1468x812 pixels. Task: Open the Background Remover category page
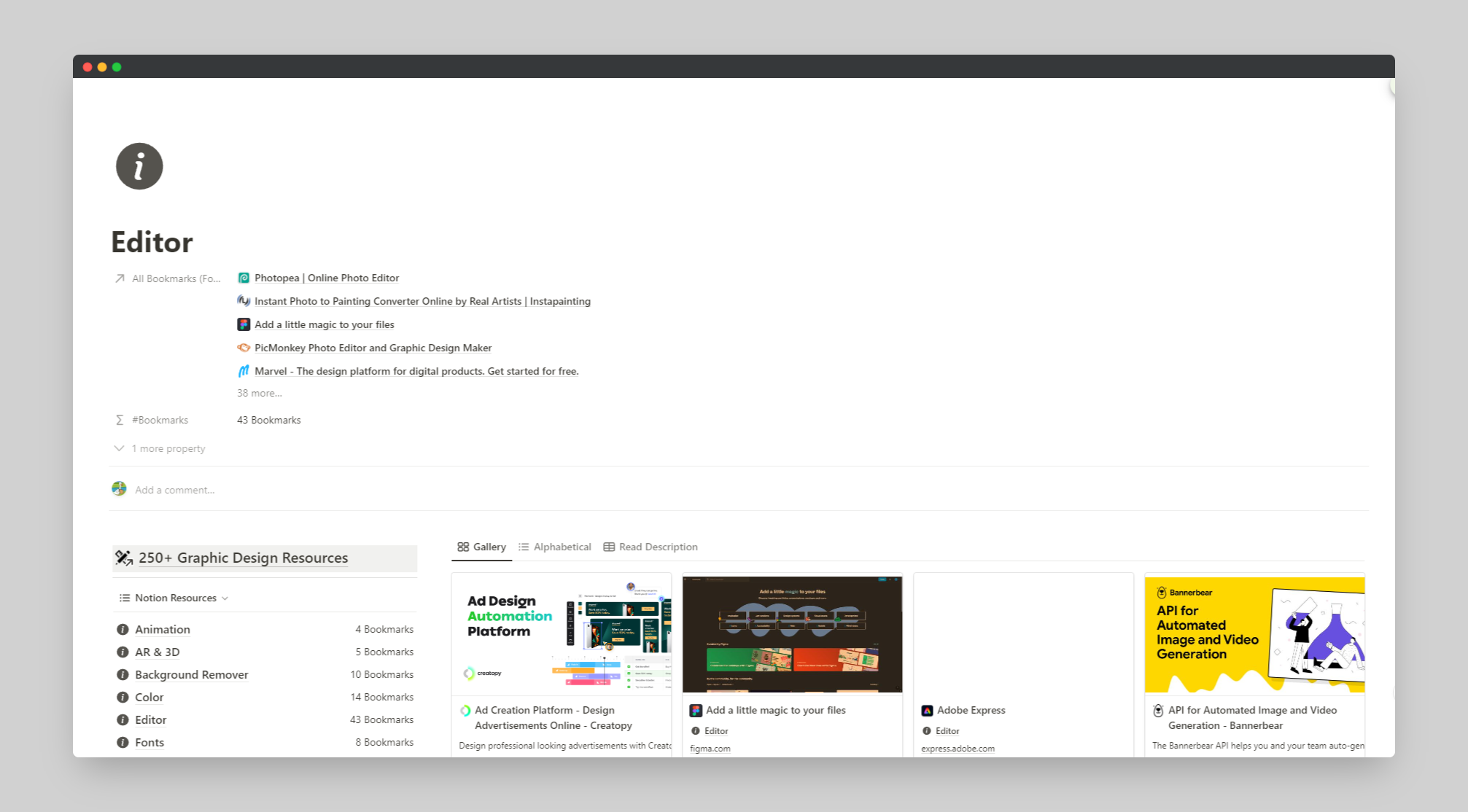tap(191, 674)
